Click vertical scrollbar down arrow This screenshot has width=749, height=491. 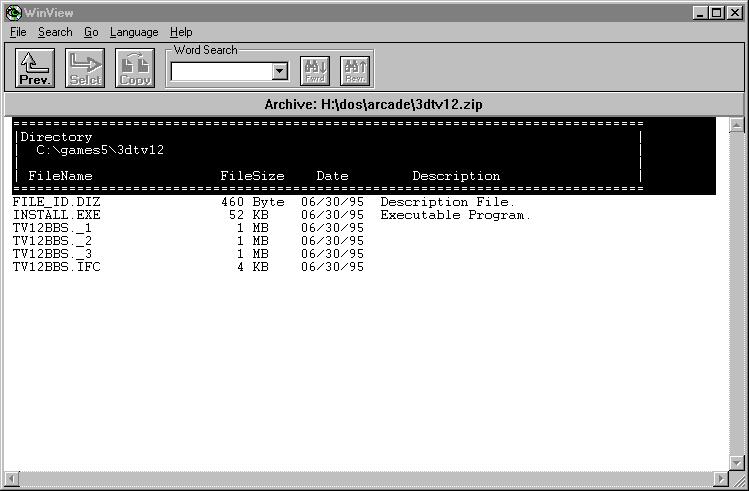point(737,461)
